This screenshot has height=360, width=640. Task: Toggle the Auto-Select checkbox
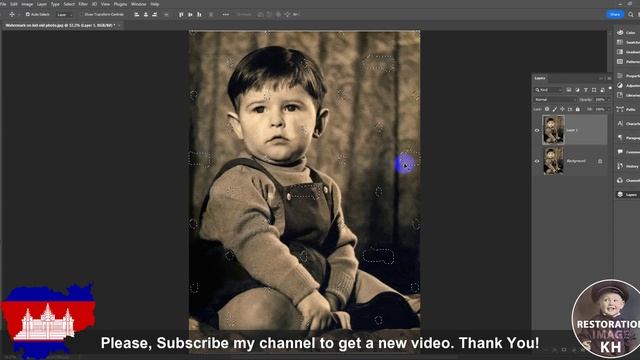[28, 14]
